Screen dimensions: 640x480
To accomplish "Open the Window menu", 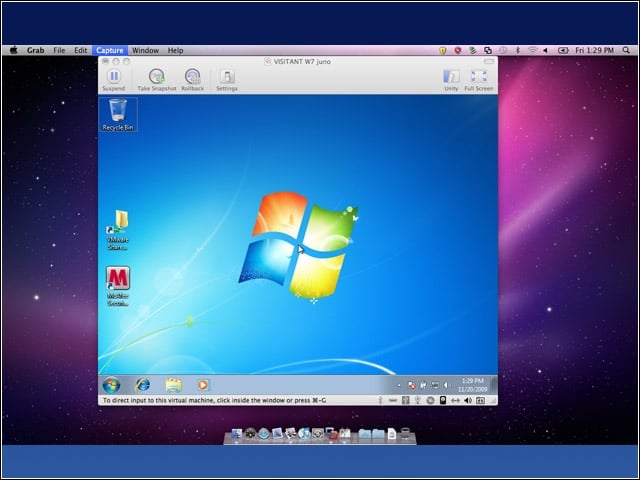I will point(145,50).
